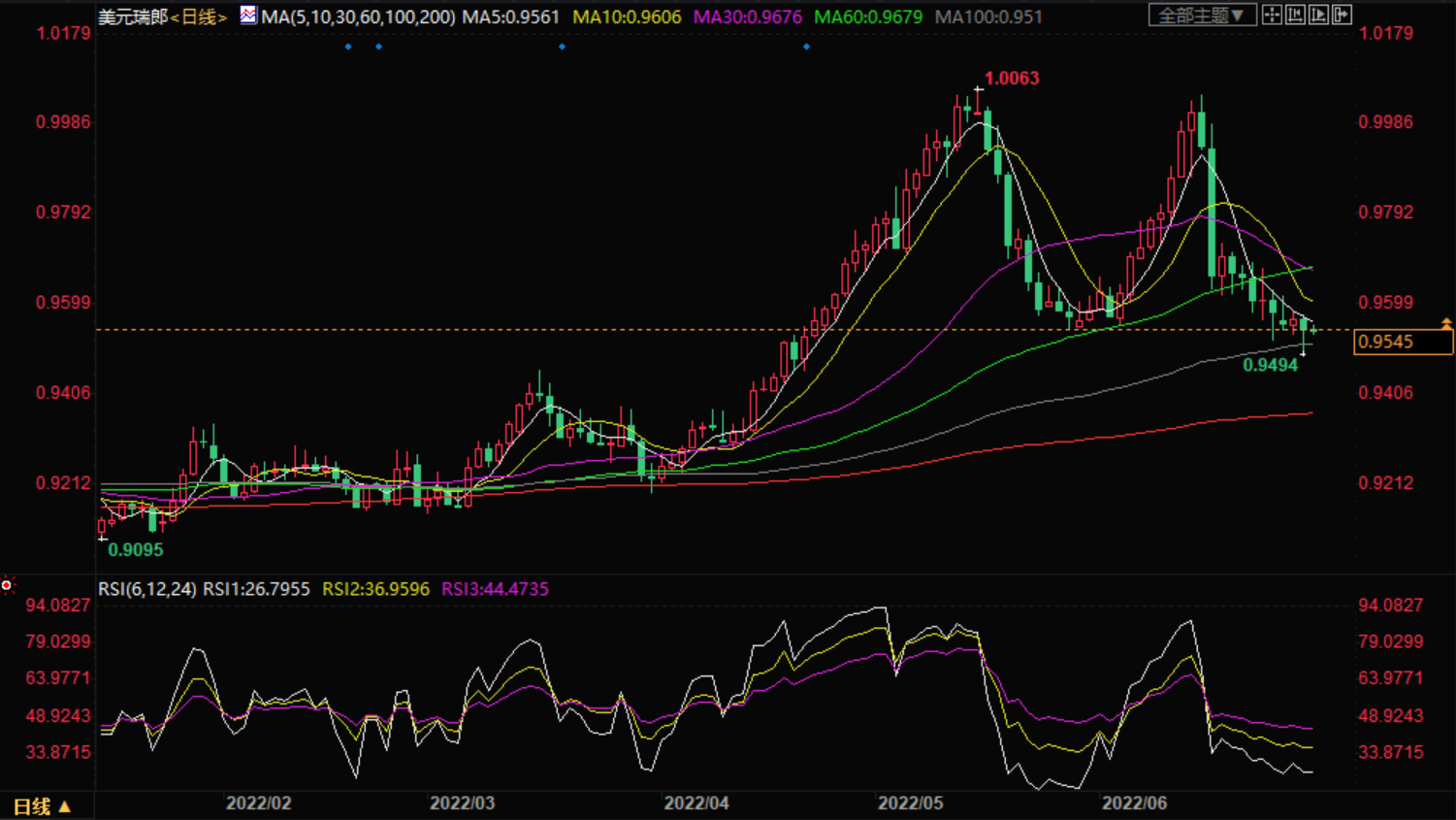Click the first blue dot event marker
Screen dimensions: 1456x820
click(x=348, y=47)
